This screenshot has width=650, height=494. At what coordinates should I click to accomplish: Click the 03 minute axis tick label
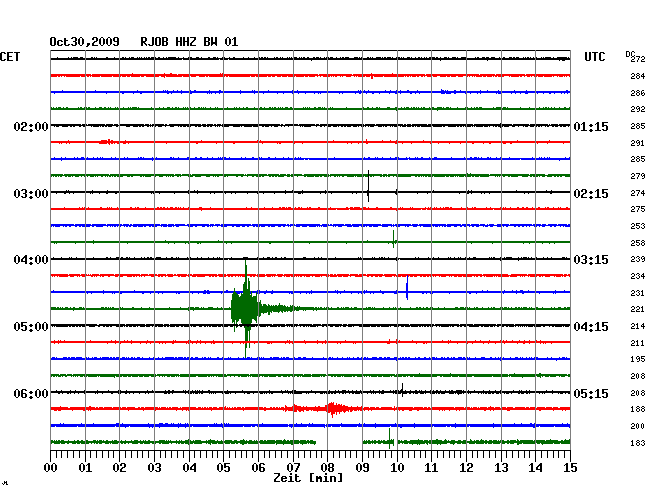click(x=154, y=468)
